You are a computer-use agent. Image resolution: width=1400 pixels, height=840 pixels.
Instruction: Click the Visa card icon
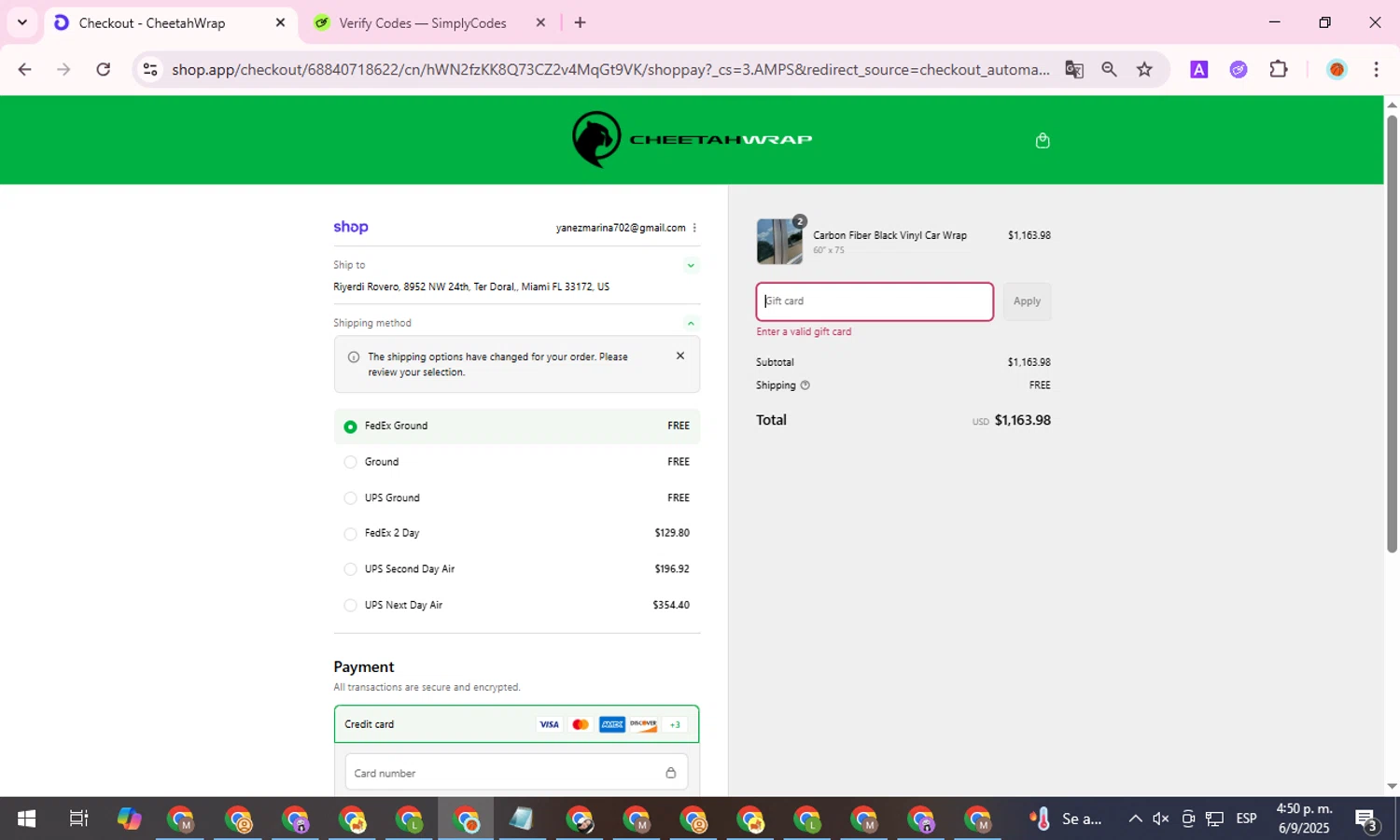point(549,724)
